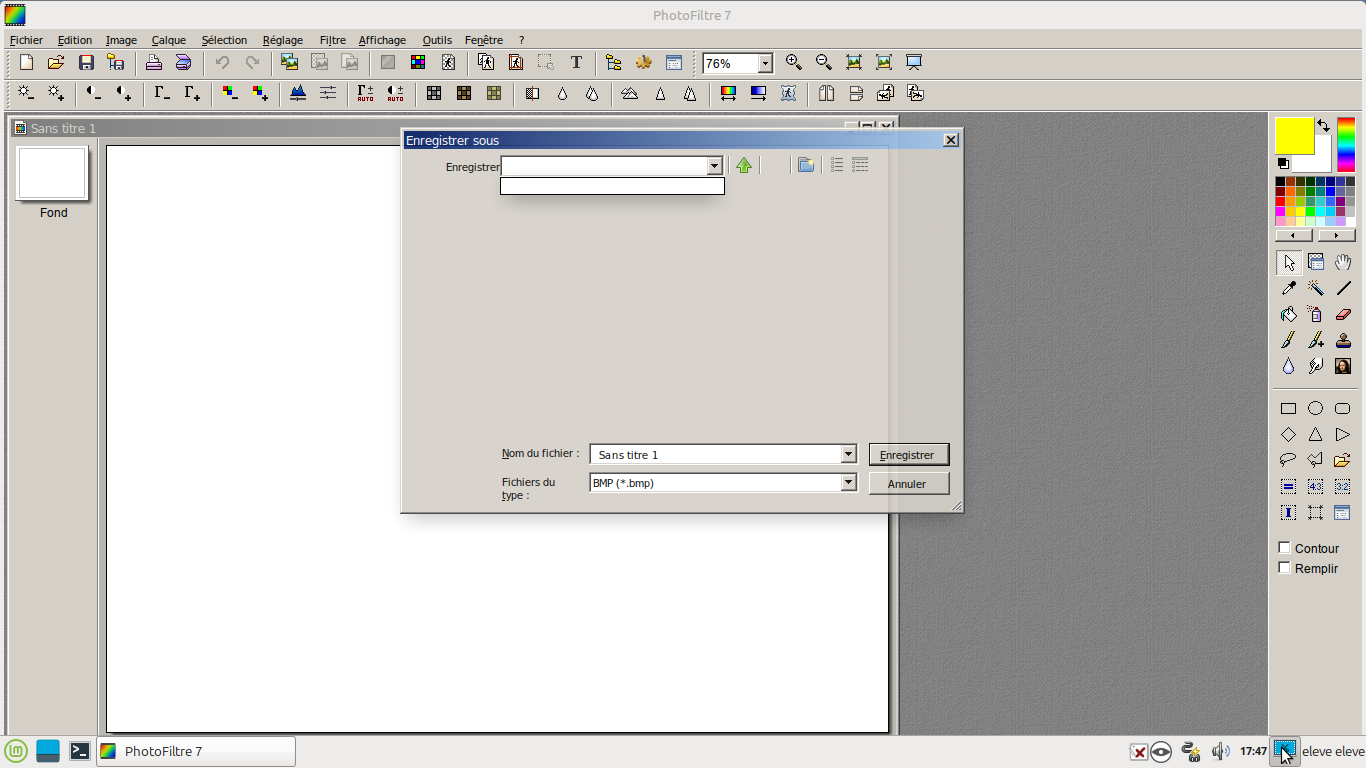Open the Filtre menu
This screenshot has width=1366, height=768.
(x=332, y=40)
